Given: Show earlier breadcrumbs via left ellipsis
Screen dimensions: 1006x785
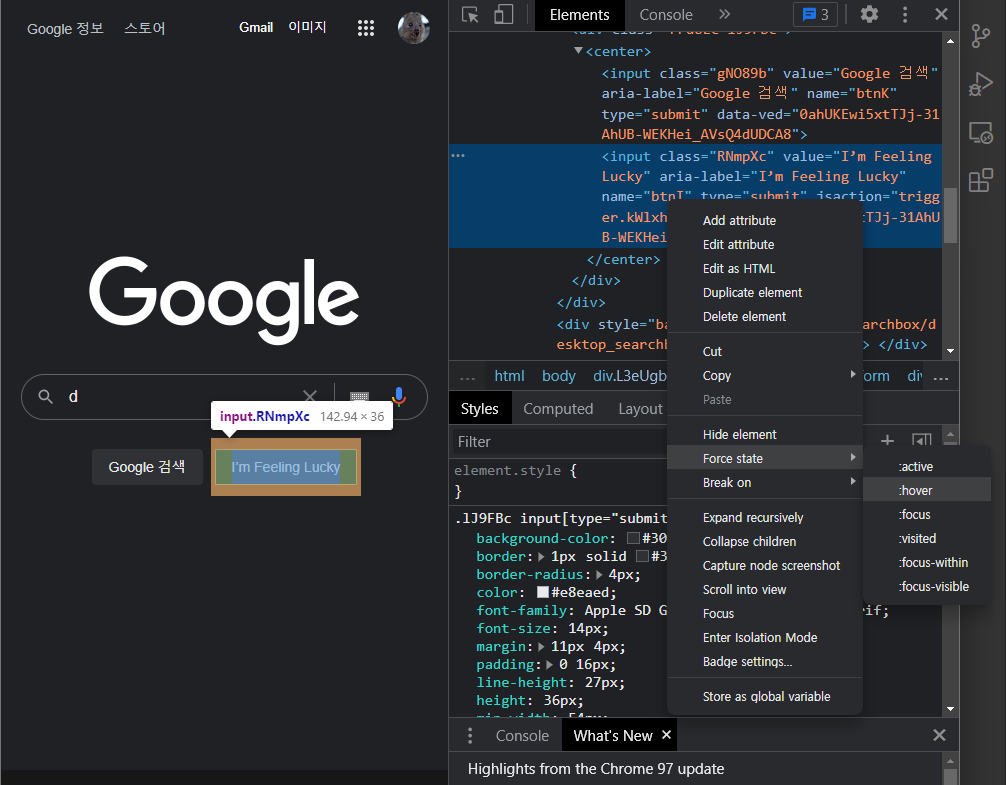Looking at the screenshot, I should pos(468,376).
